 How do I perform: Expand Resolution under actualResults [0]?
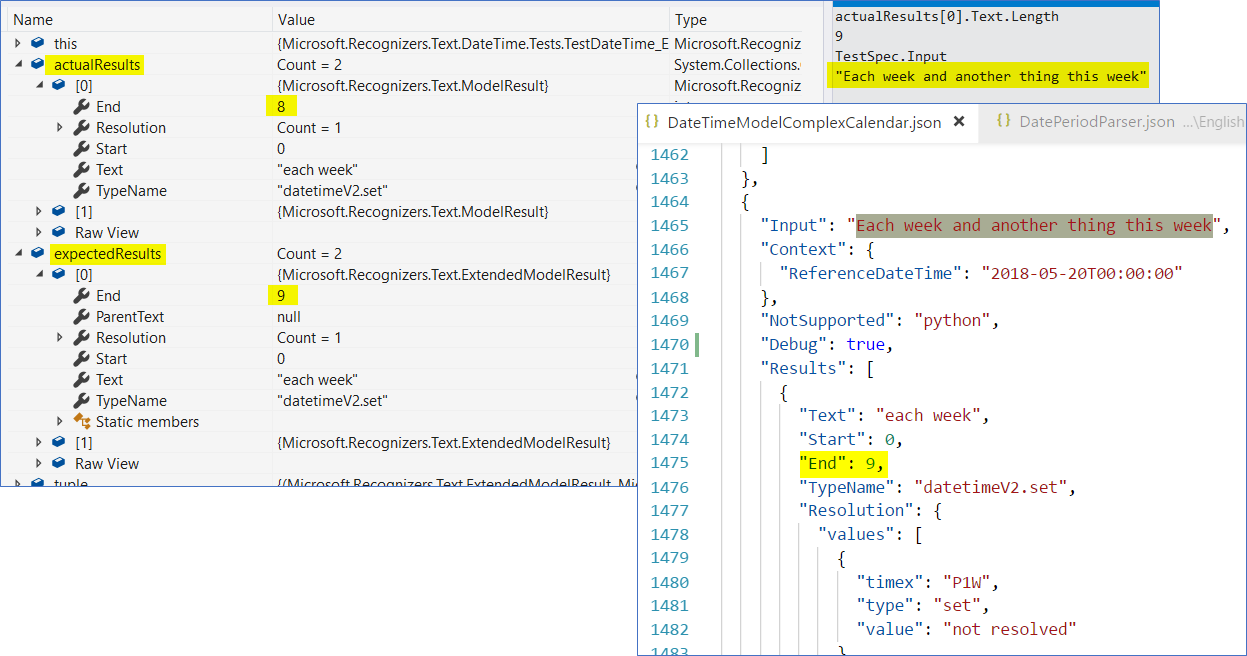[x=60, y=127]
